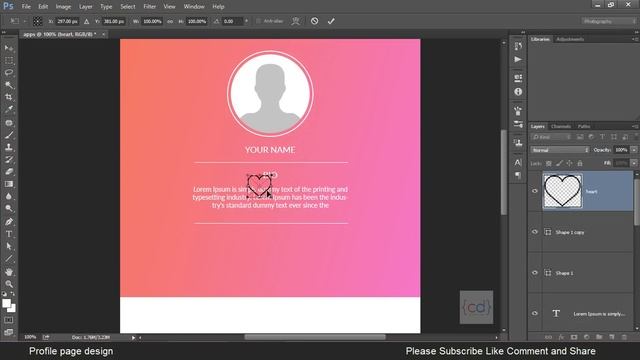Image resolution: width=640 pixels, height=360 pixels.
Task: Click the horizontal canvas scrollbar
Action: [315, 337]
